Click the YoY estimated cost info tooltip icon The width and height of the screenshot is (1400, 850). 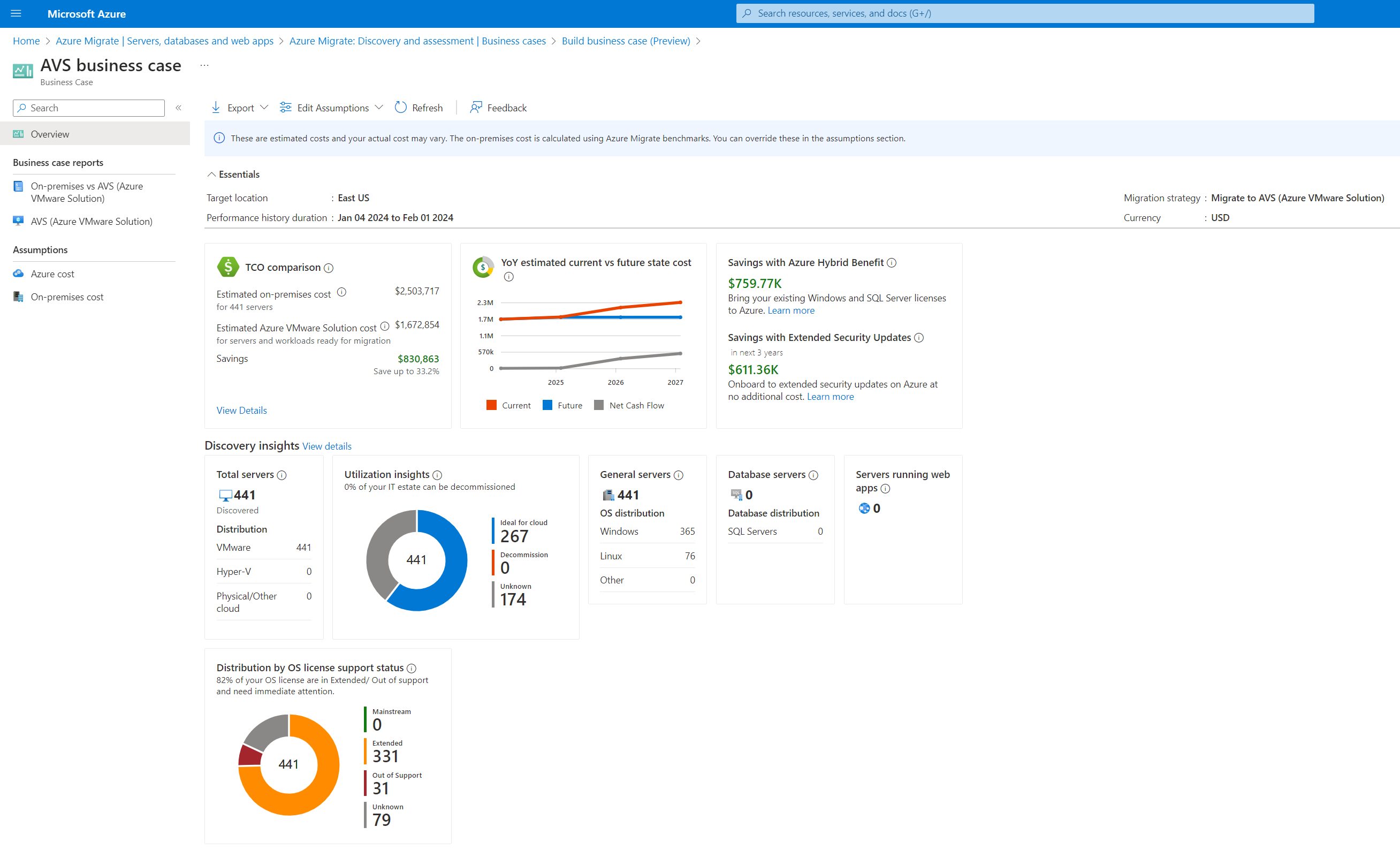coord(509,277)
